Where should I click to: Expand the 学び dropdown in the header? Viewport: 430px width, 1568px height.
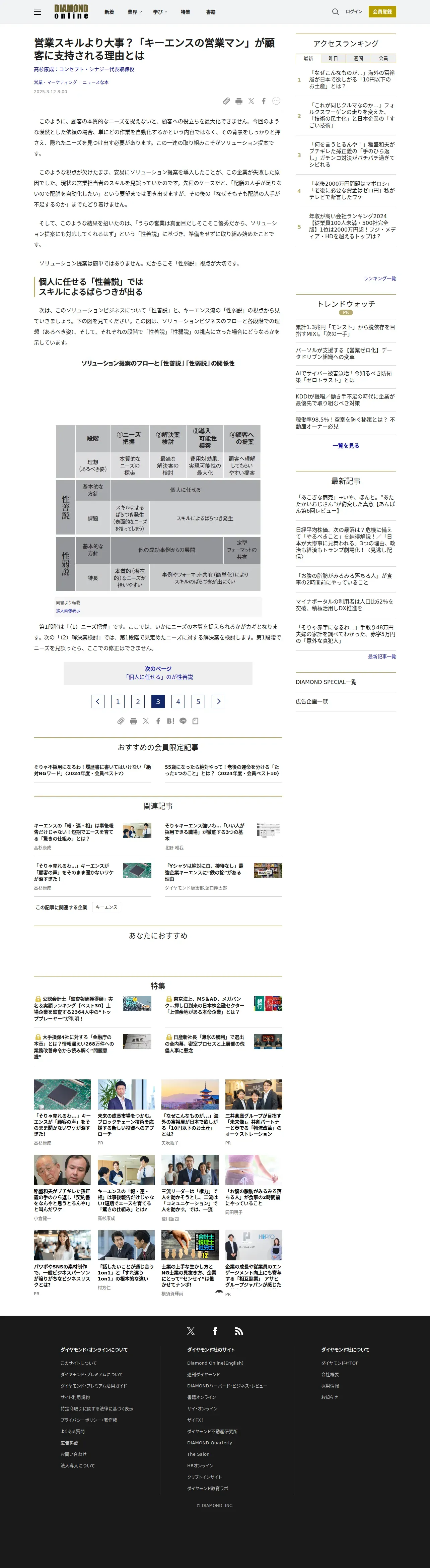tap(160, 12)
